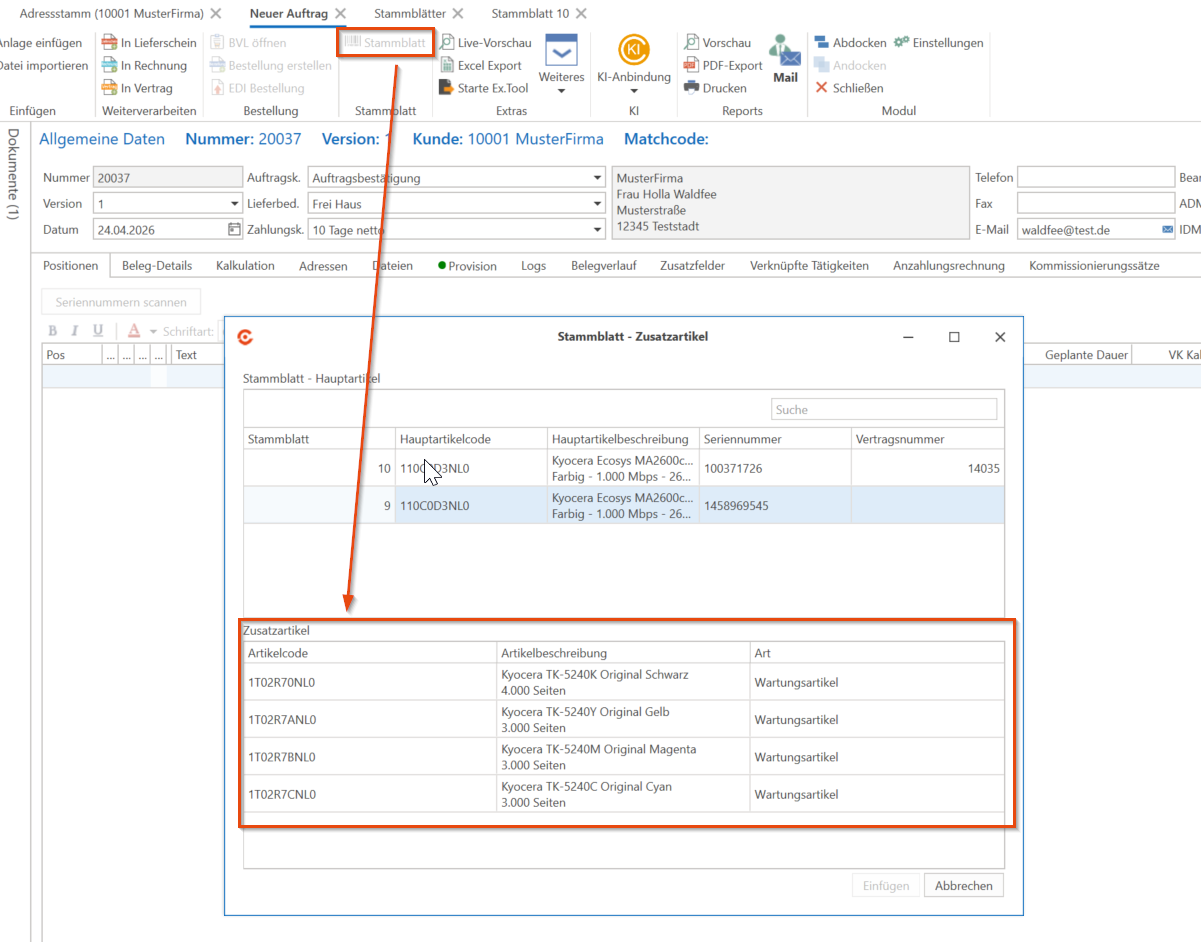Select Stammblatt 10 row with serial 100371726
Screen dimensions: 1201x942
(624, 468)
